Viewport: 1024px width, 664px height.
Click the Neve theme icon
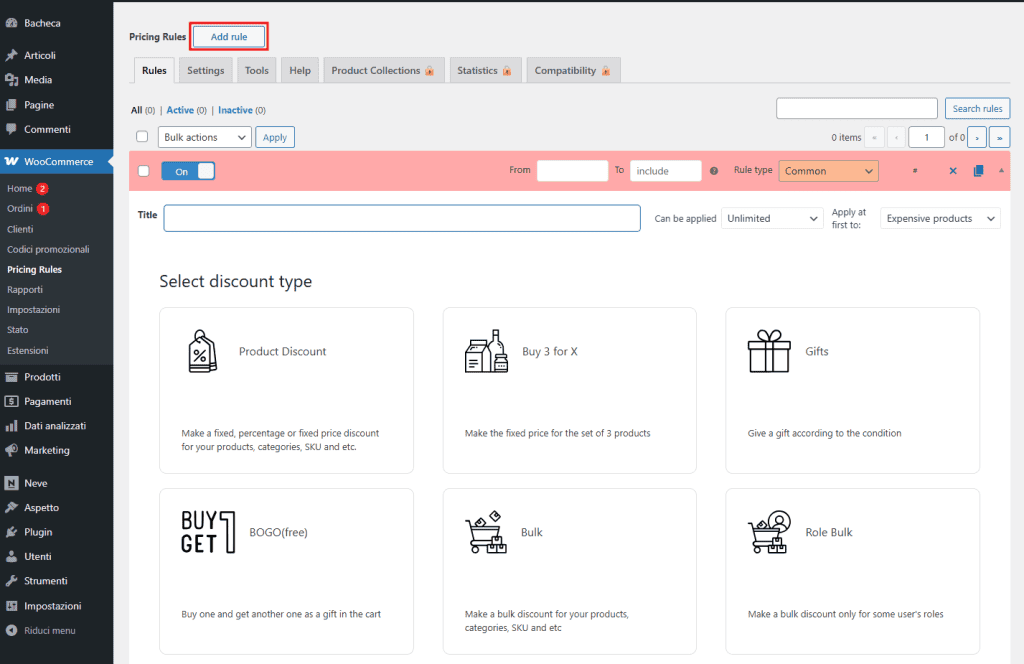pos(11,483)
